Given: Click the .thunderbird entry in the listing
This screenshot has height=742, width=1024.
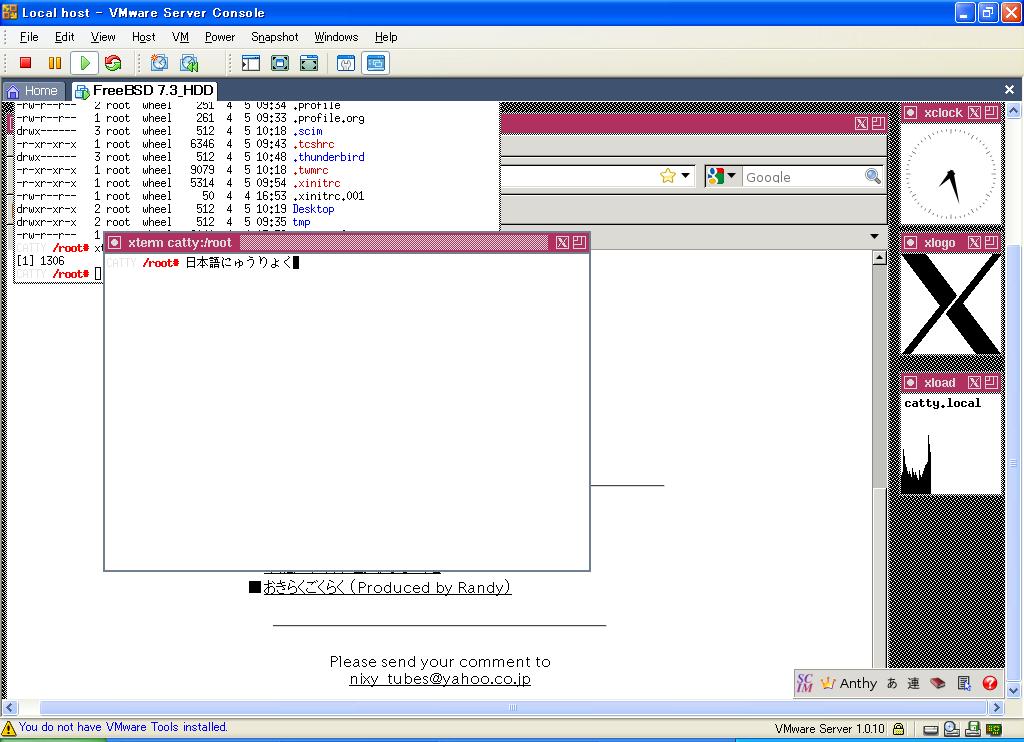Looking at the screenshot, I should point(328,157).
